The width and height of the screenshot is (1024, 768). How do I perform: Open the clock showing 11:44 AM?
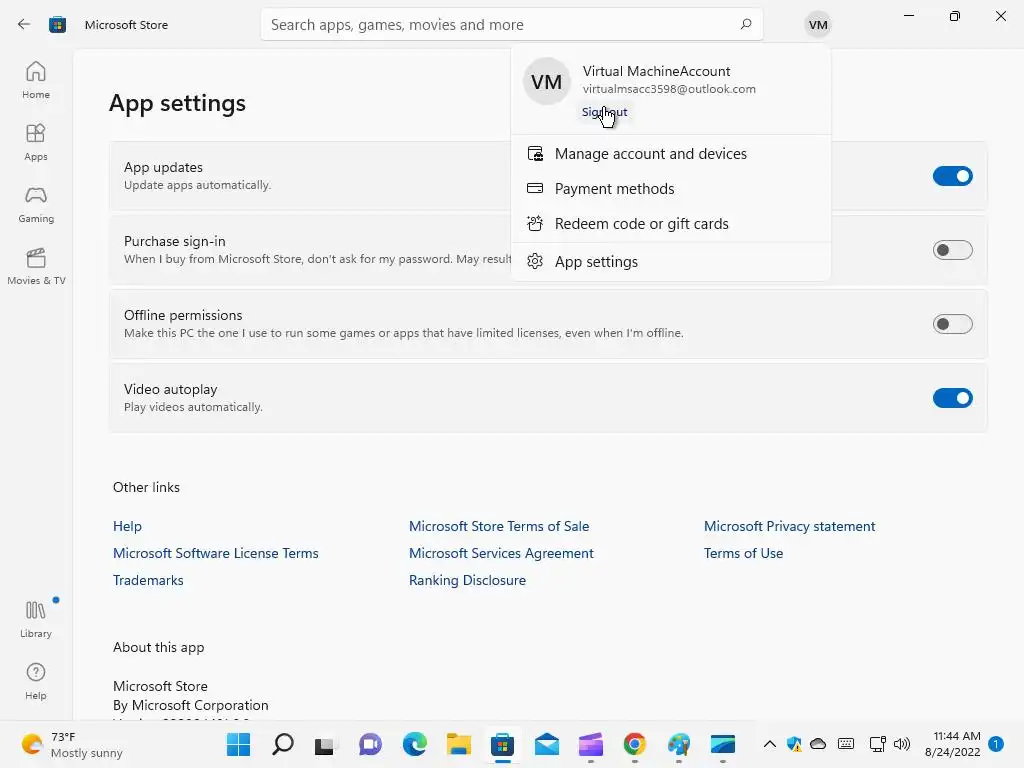pyautogui.click(x=953, y=744)
